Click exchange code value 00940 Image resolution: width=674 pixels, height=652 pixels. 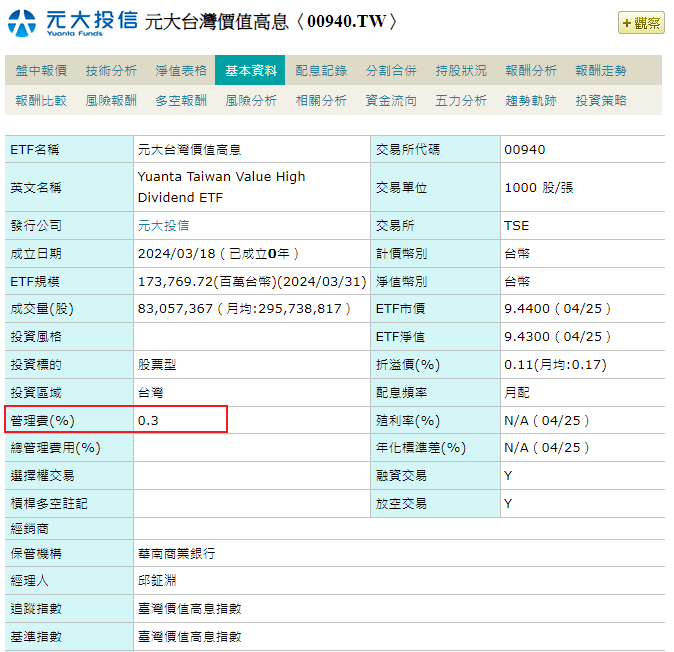point(524,150)
